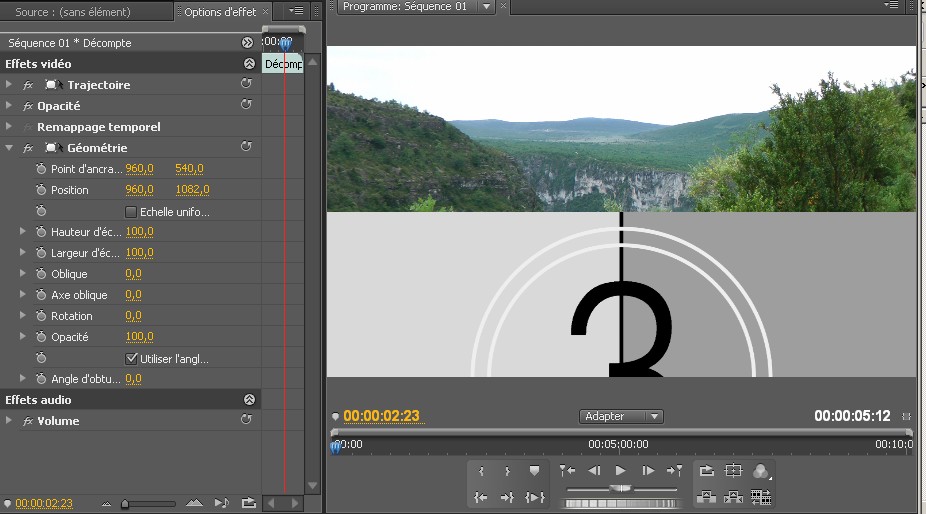Open the Trim monitor
The height and width of the screenshot is (514, 926).
point(761,497)
